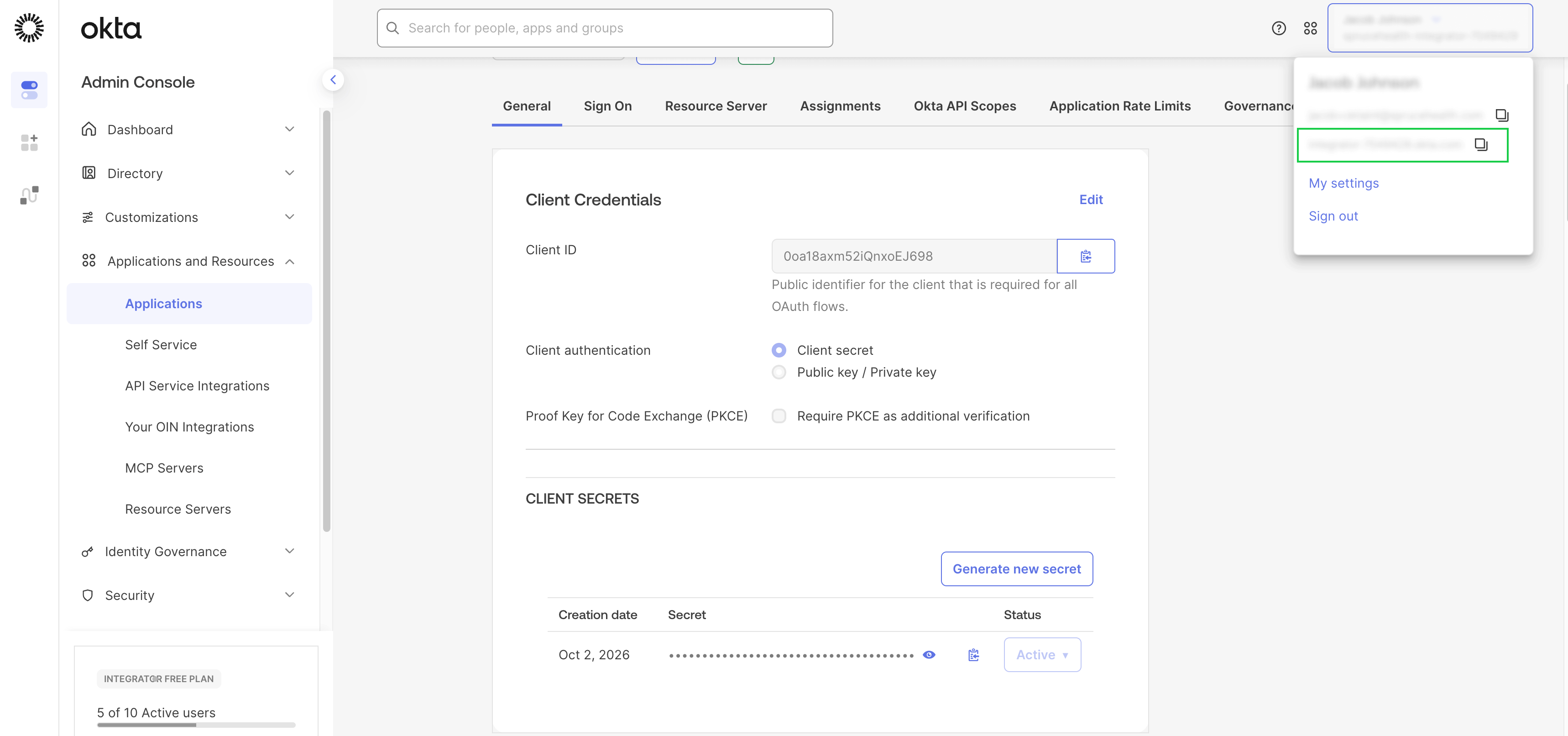Expand the Identity Governance chevron

coord(290,551)
